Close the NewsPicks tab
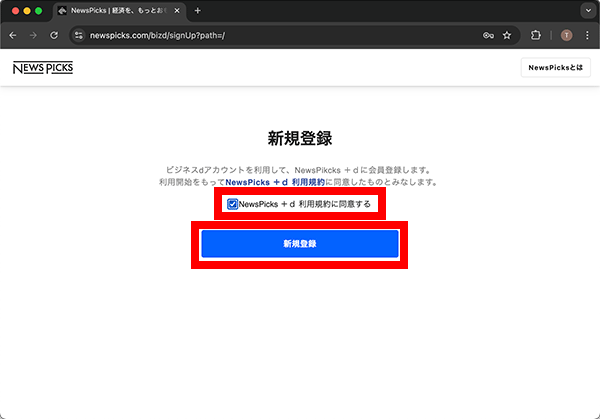This screenshot has height=419, width=600. pyautogui.click(x=177, y=11)
